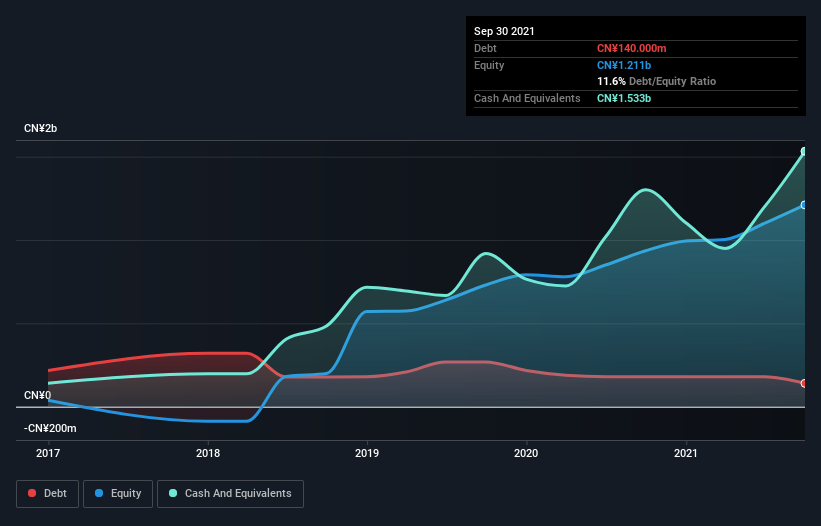Click the teal Cash And Equivalents legend dot
This screenshot has width=821, height=526.
point(173,493)
